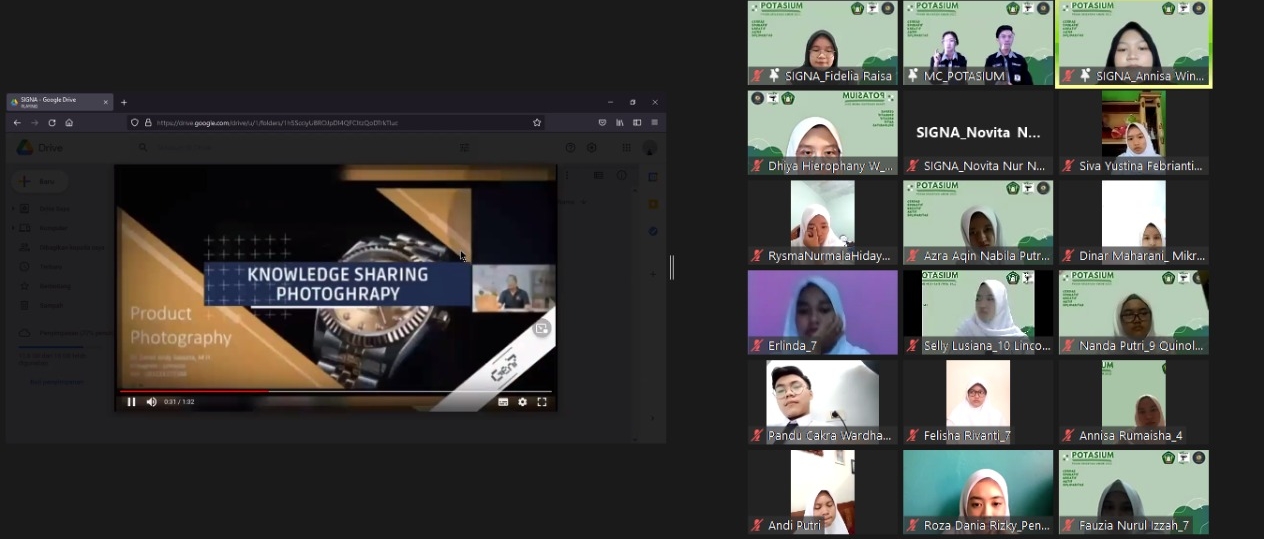
Task: Open Calendar in Drive side panel
Action: (653, 177)
